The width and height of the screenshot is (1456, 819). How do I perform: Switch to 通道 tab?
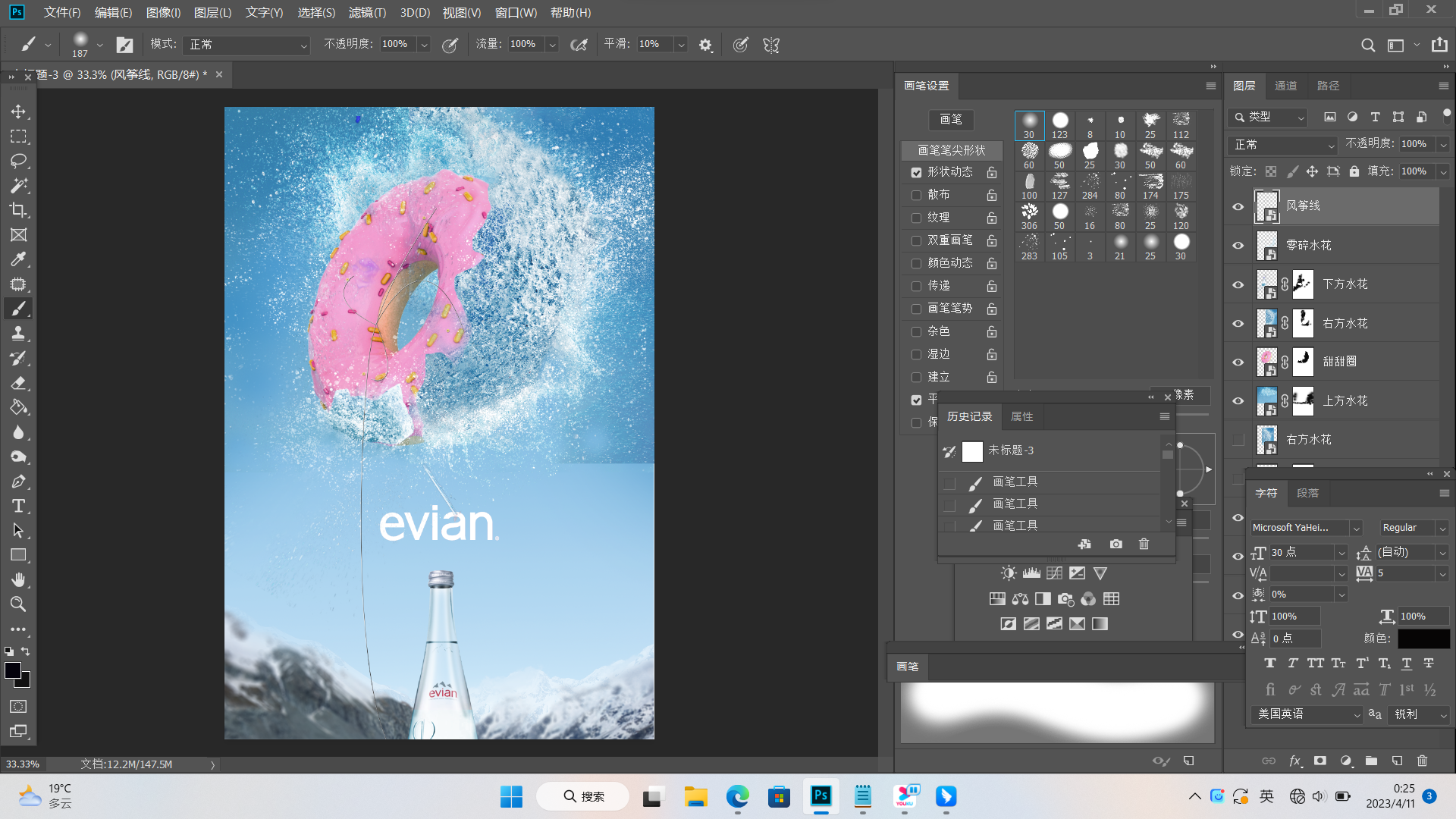tap(1285, 86)
